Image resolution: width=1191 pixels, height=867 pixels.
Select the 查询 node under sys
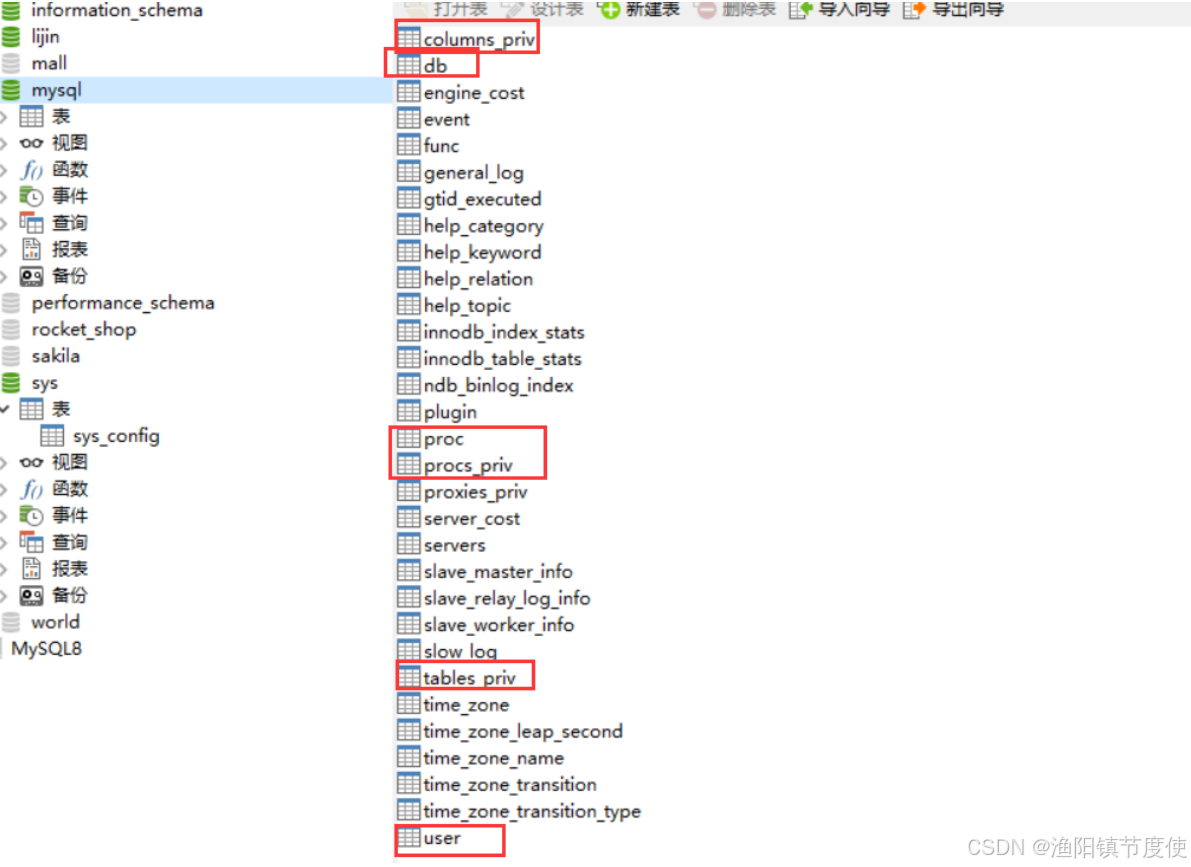[70, 543]
